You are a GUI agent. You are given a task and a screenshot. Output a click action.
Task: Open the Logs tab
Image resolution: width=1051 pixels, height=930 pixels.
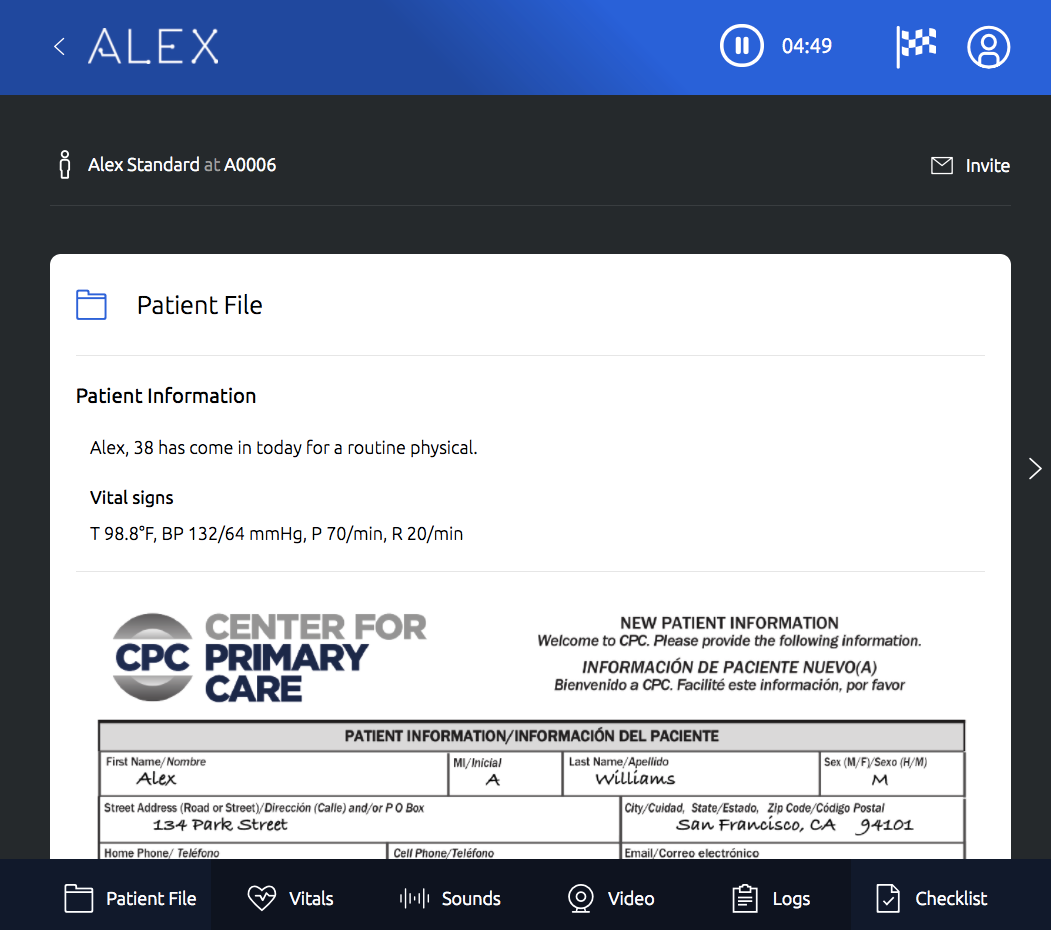pos(770,898)
